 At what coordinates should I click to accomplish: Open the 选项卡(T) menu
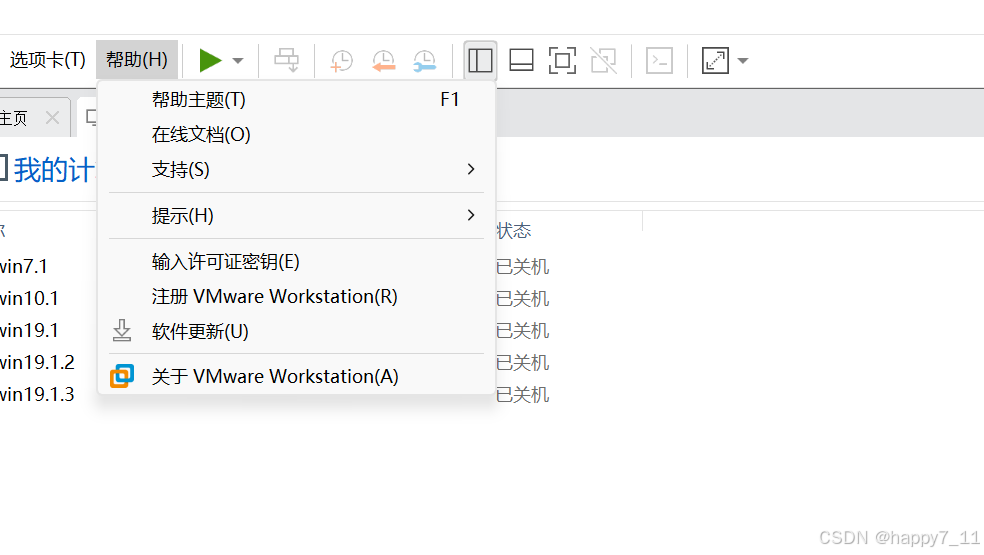48,60
